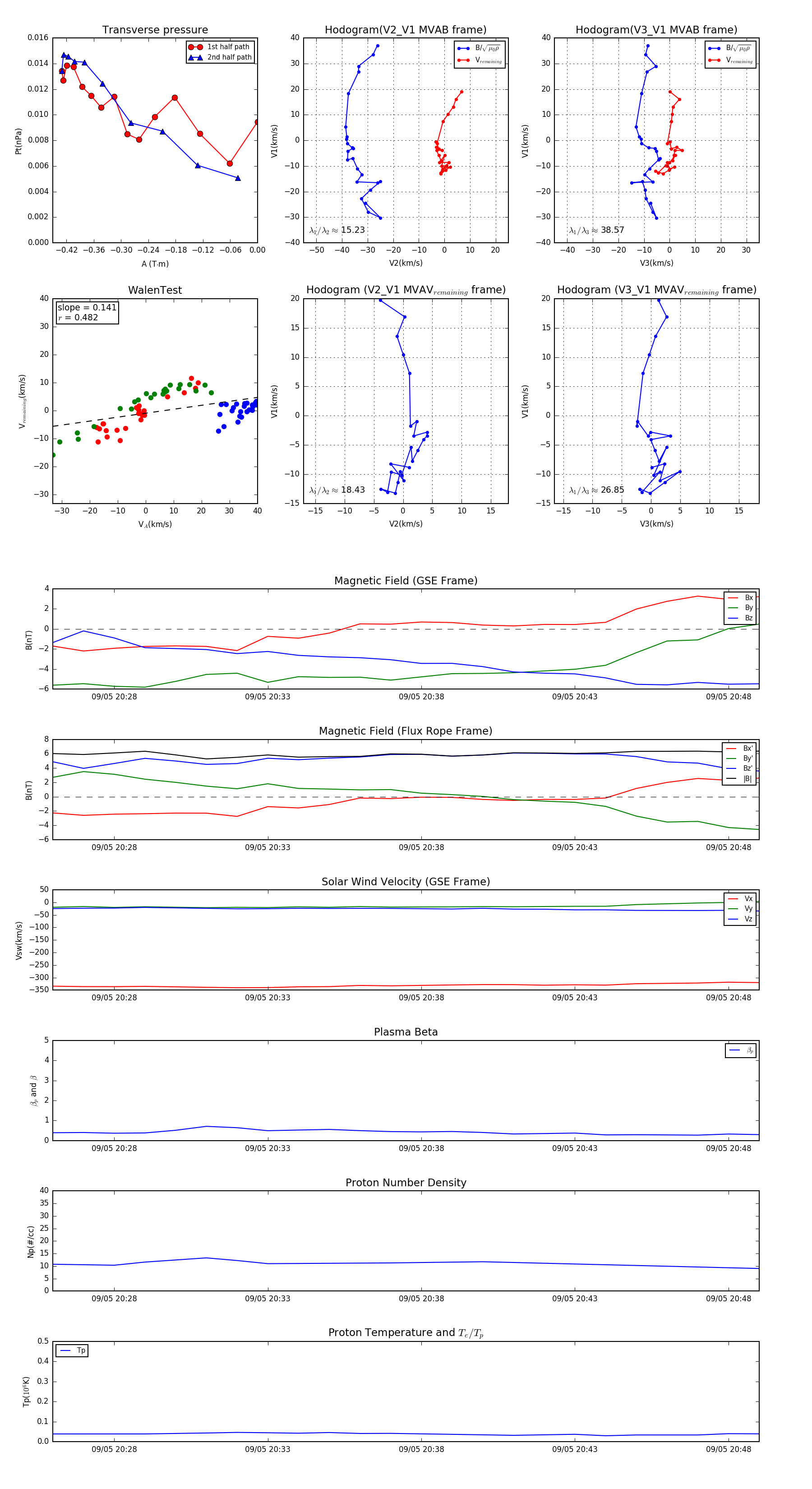Click the 'V_A(km/s)' axis label under WalenTest
The image size is (812, 1489).
[155, 524]
